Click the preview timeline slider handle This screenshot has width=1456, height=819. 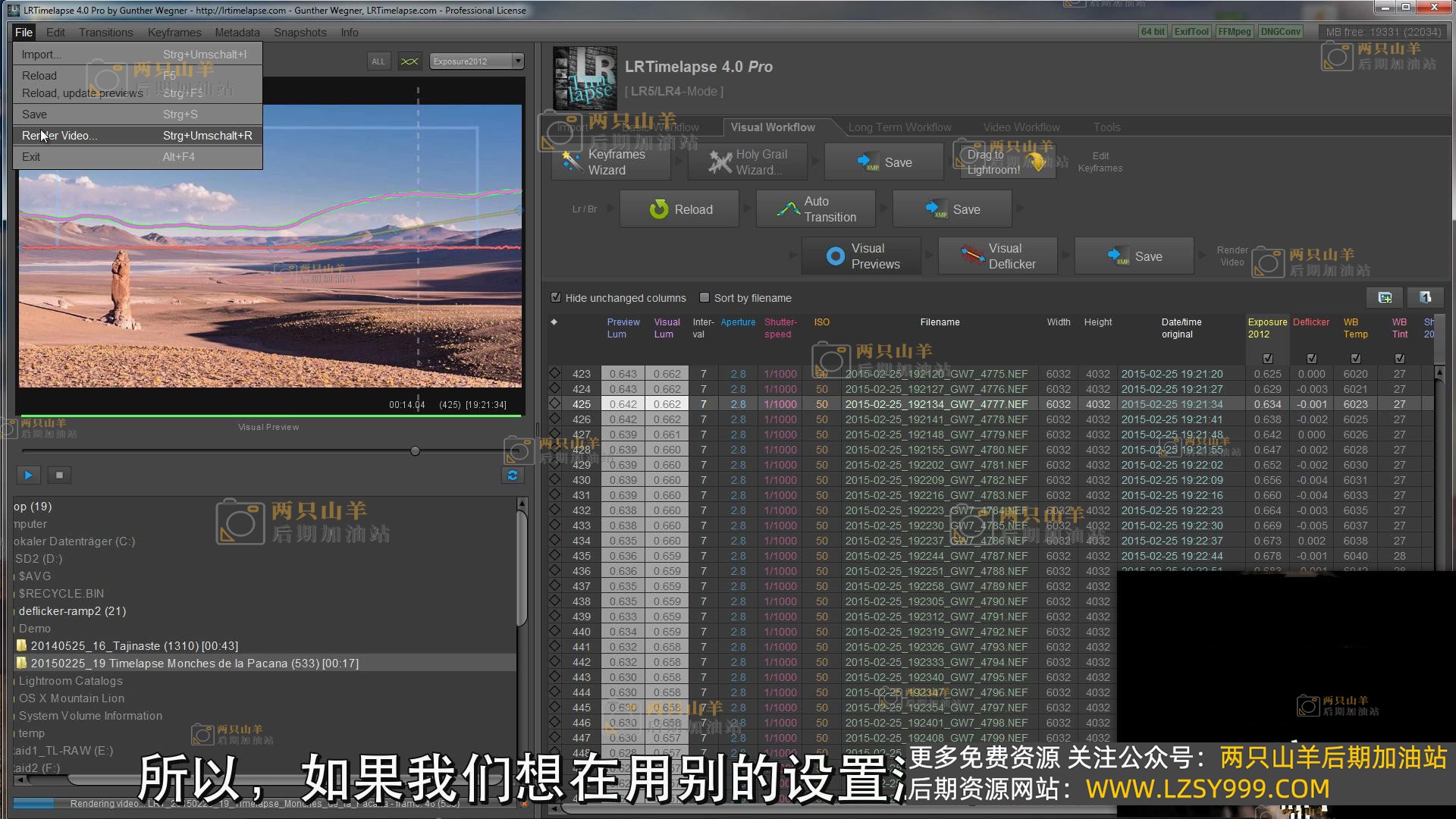point(415,451)
